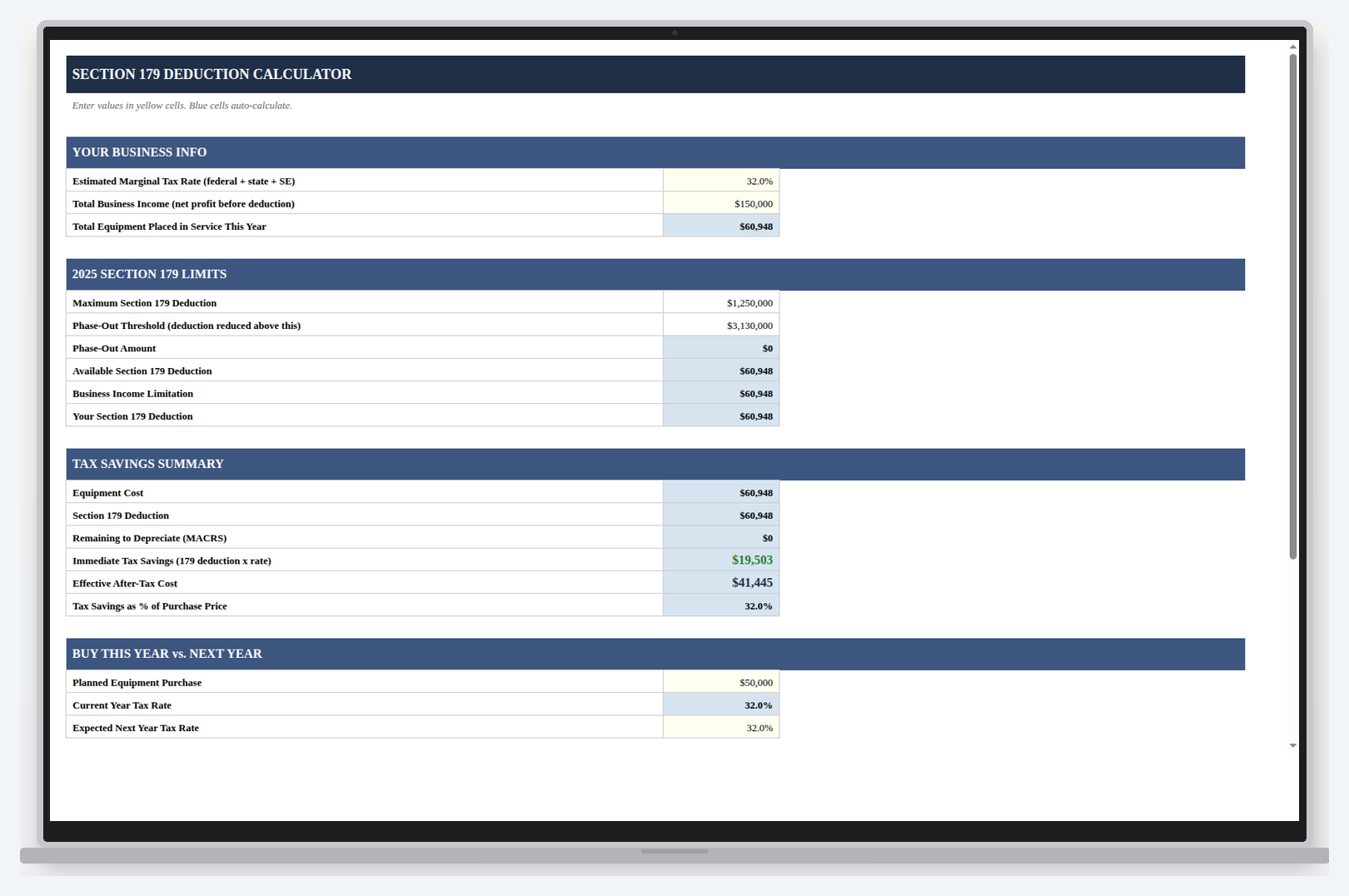Click the scrollbar up arrow
Screen dimensions: 1349x896
point(1292,47)
